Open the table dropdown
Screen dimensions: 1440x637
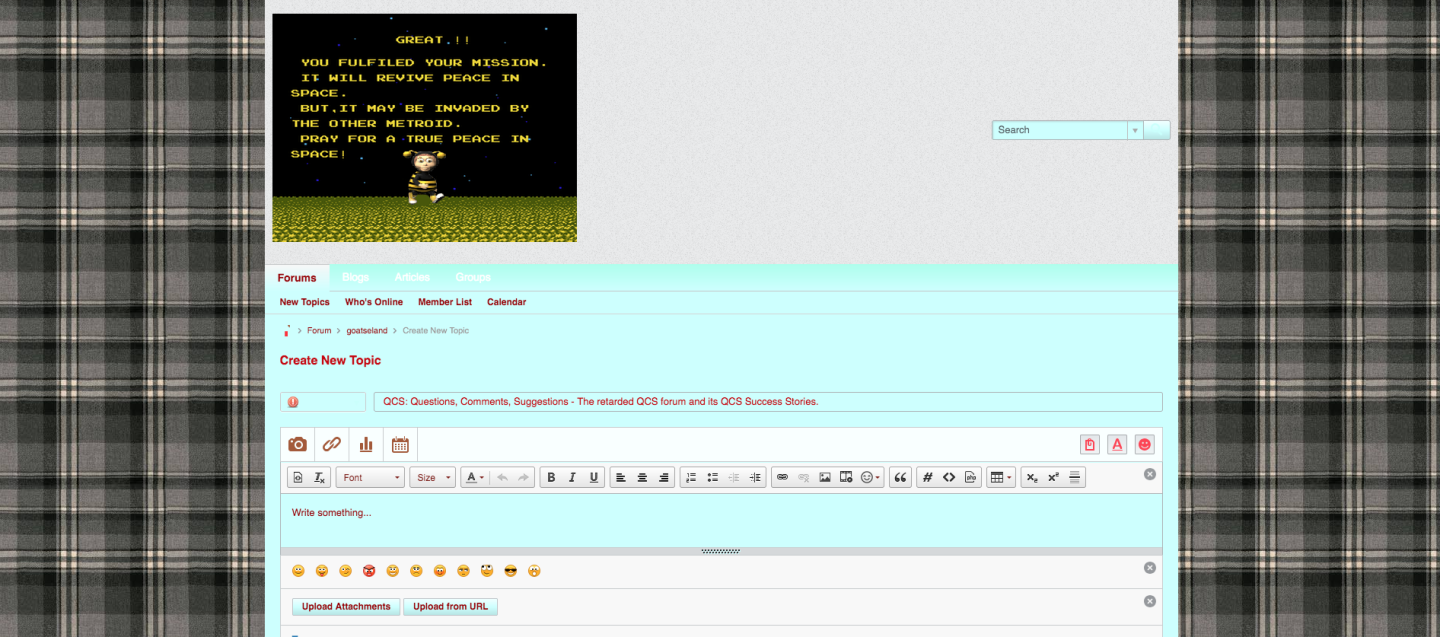[1000, 478]
